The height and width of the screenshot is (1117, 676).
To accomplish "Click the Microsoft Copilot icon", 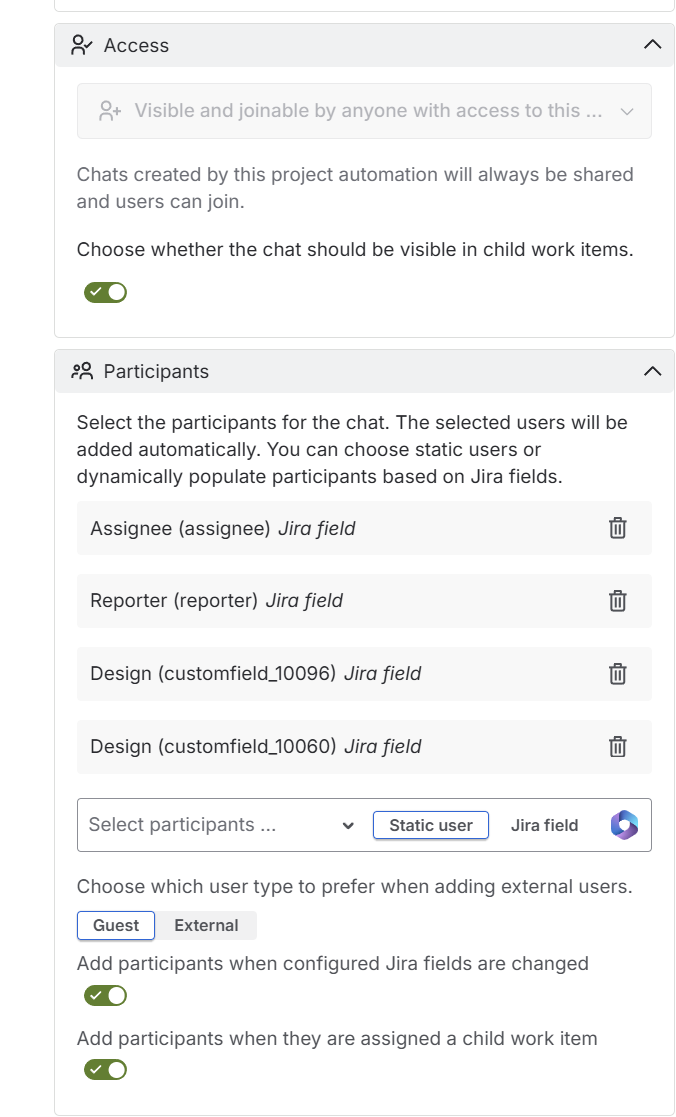I will click(x=624, y=825).
